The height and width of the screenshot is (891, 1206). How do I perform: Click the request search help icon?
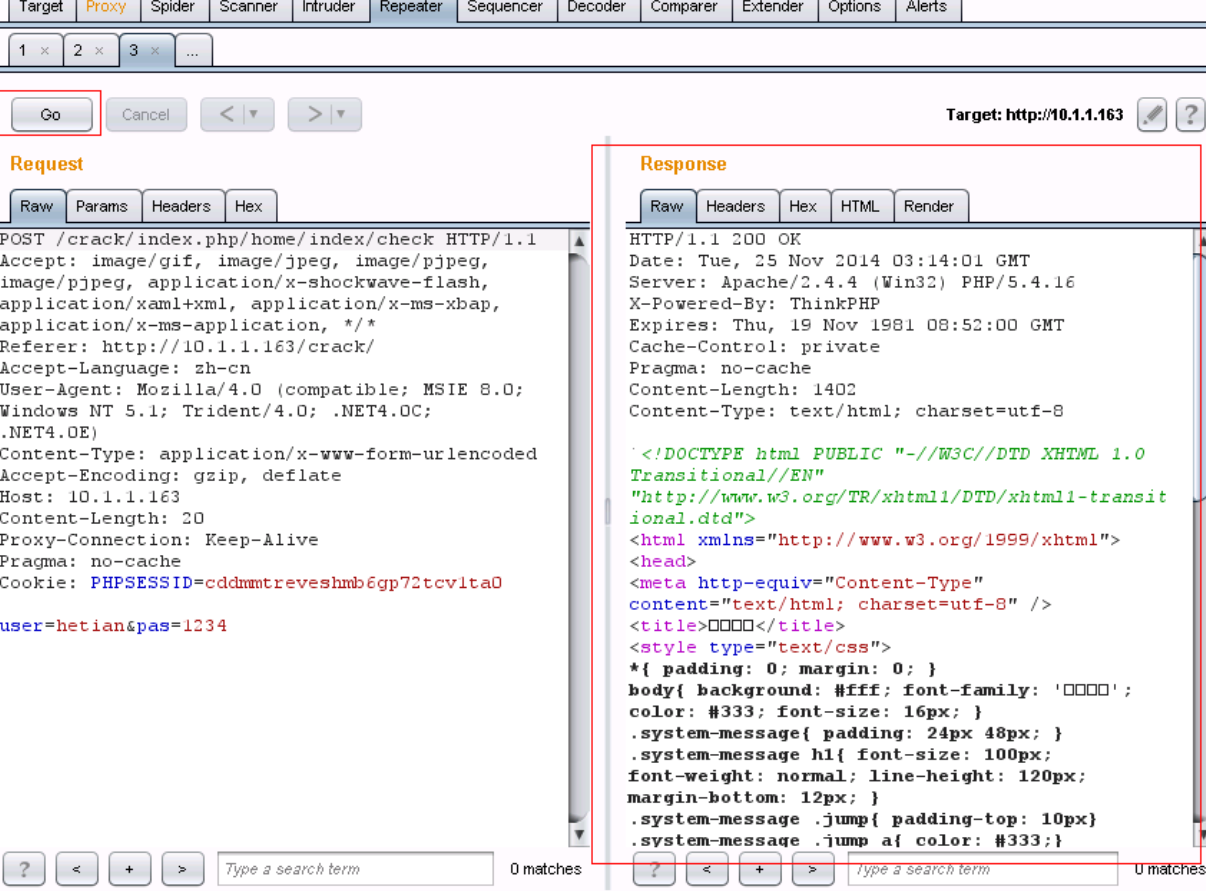click(24, 869)
